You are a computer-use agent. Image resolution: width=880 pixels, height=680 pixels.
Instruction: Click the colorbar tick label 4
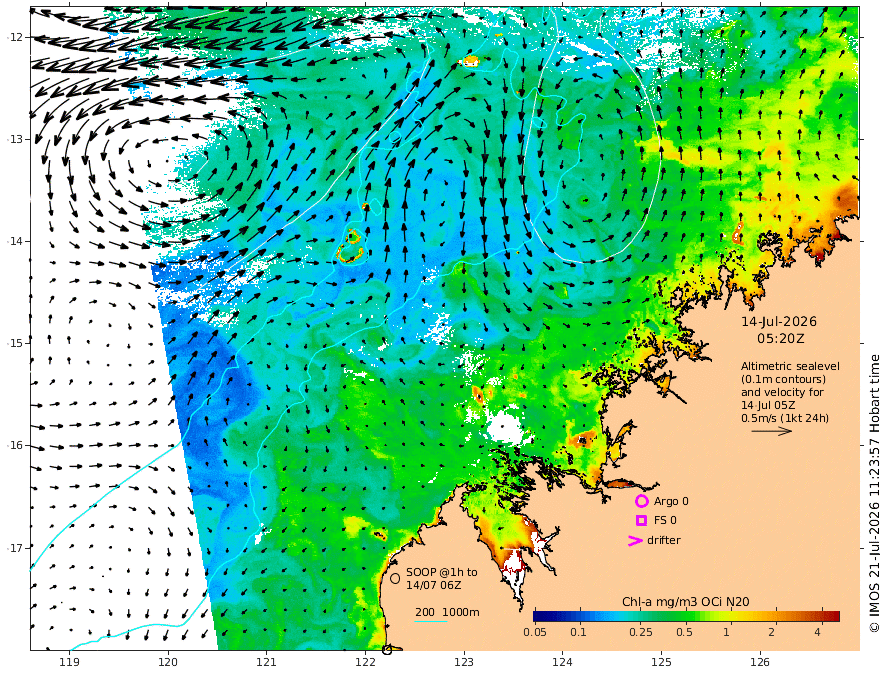(817, 632)
